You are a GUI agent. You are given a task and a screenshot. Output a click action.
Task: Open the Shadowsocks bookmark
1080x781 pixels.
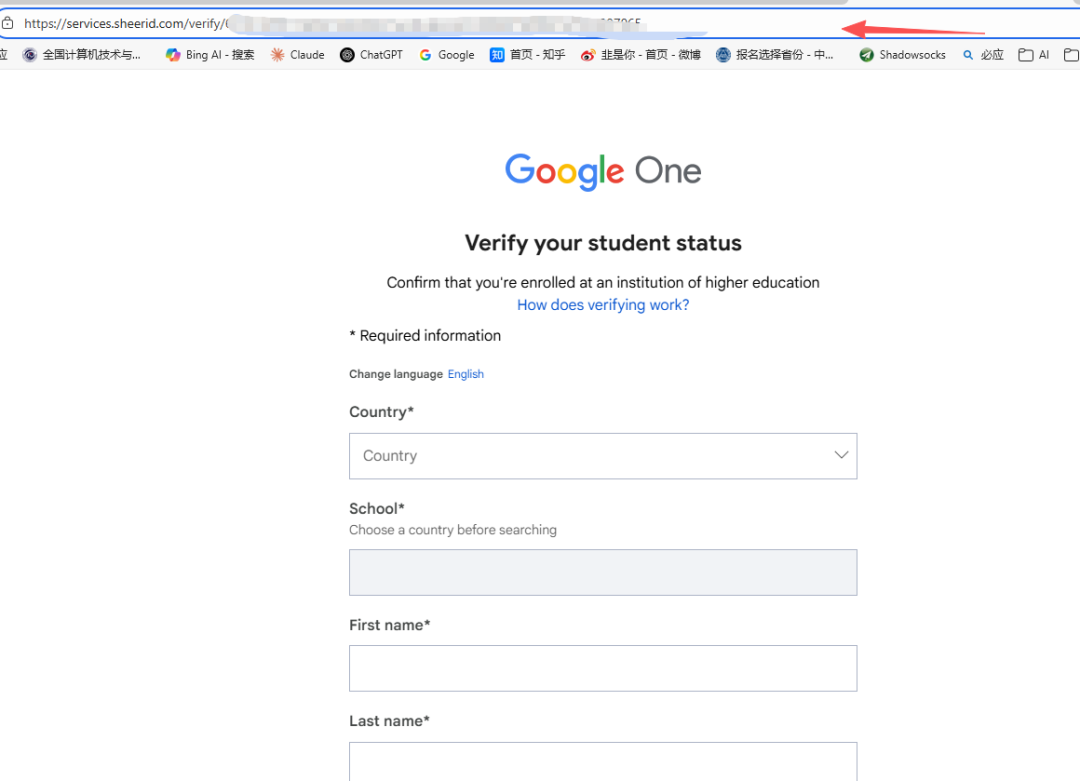coord(902,55)
